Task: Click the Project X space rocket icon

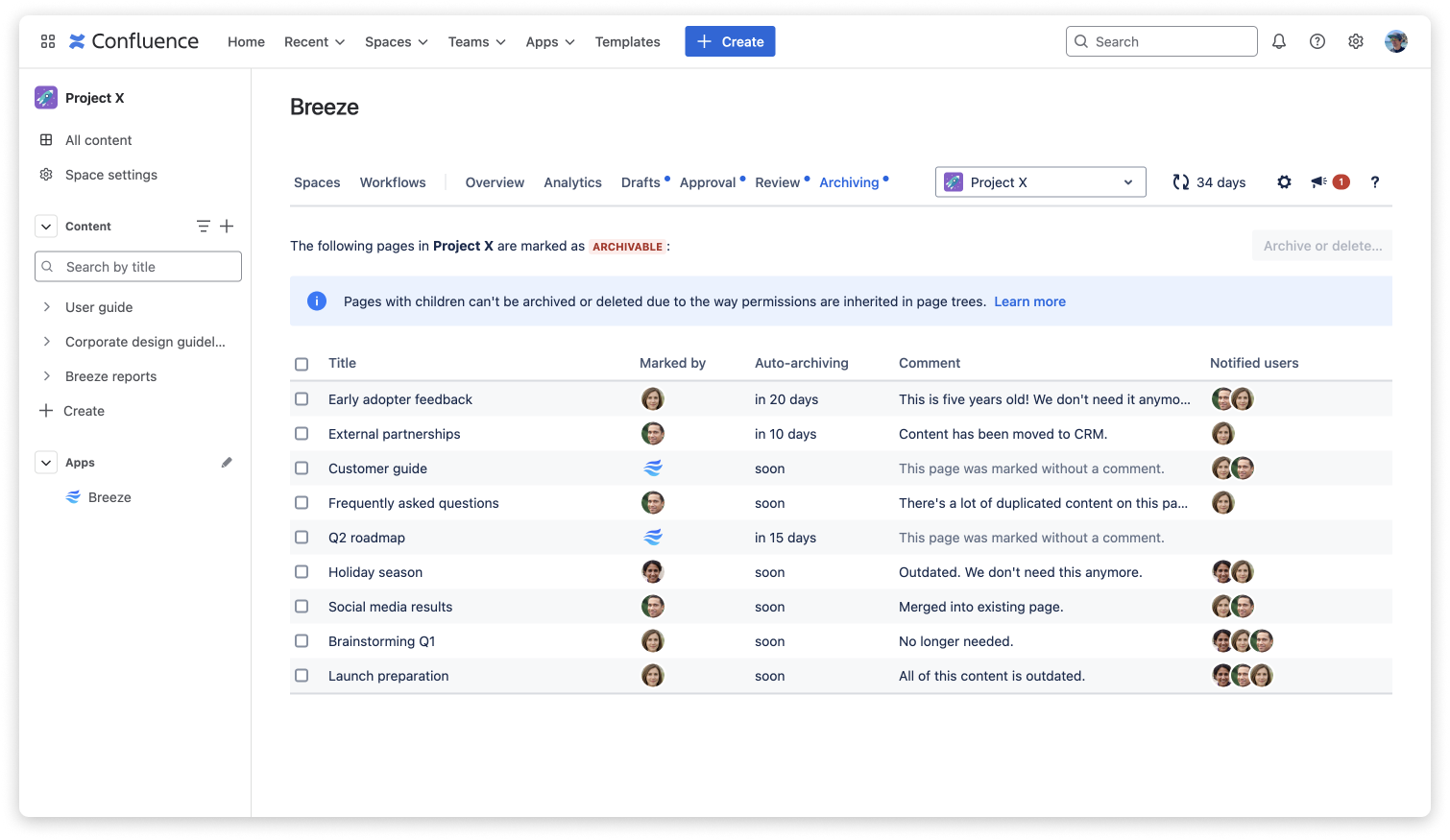Action: (46, 97)
